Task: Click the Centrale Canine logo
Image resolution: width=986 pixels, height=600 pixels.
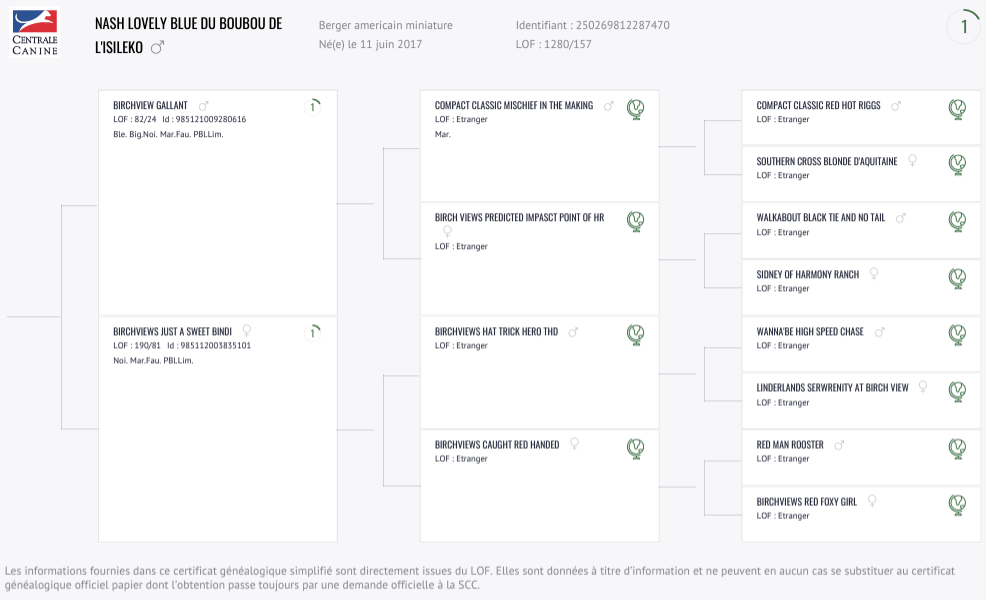Action: [x=35, y=33]
